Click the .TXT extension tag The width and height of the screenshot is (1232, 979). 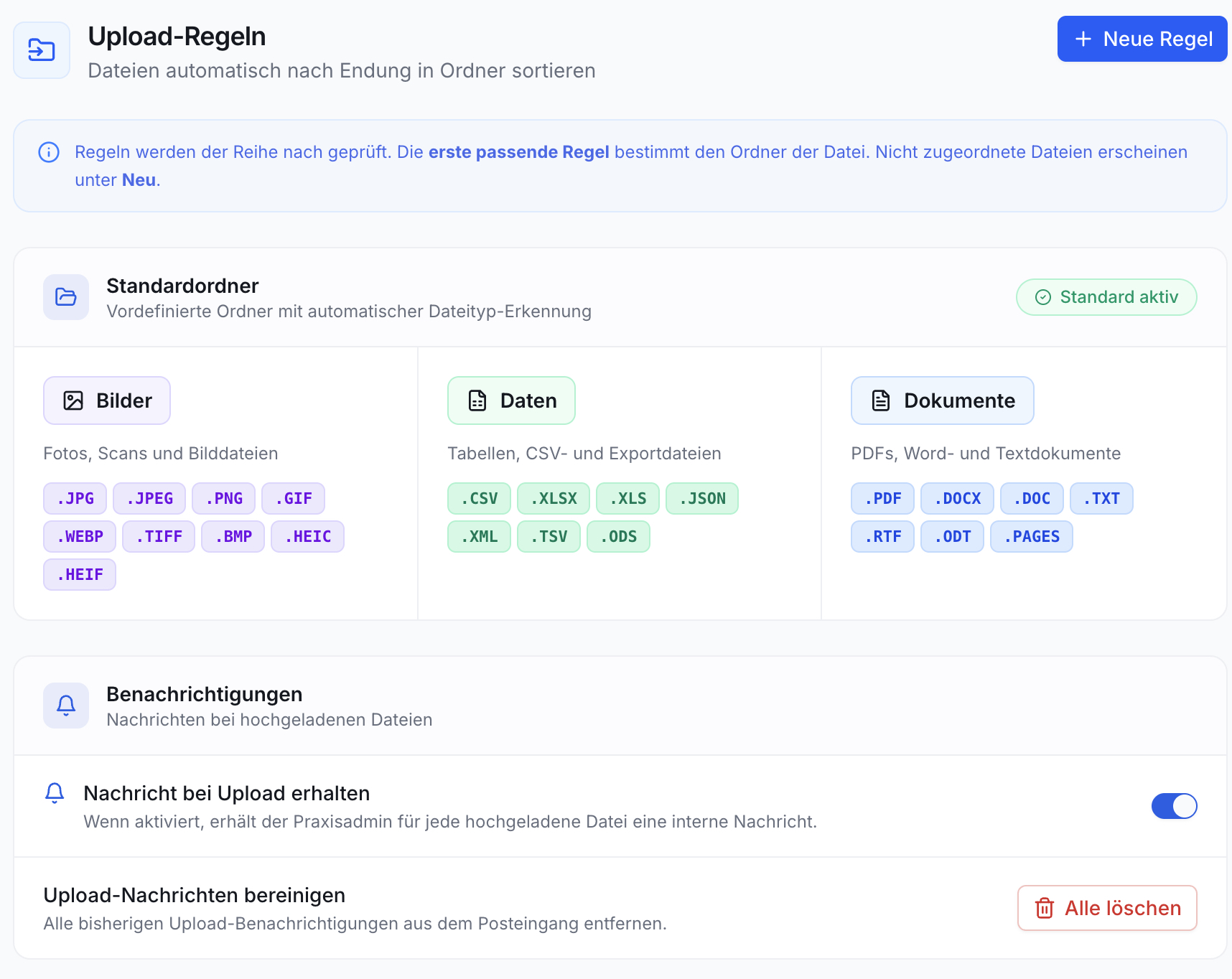(x=1102, y=498)
